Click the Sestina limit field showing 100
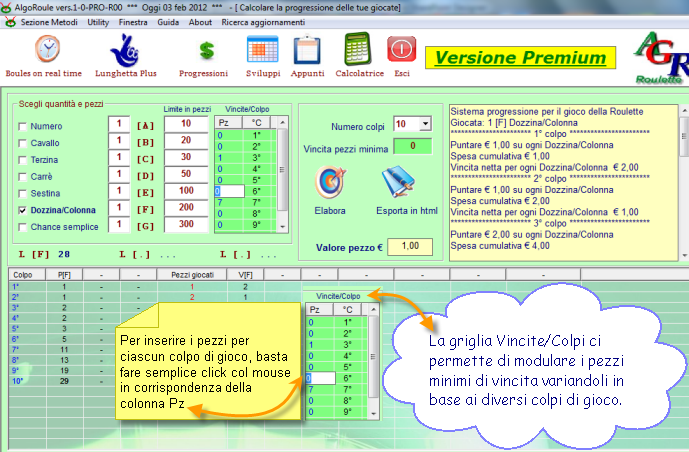689x452 pixels. tap(186, 191)
